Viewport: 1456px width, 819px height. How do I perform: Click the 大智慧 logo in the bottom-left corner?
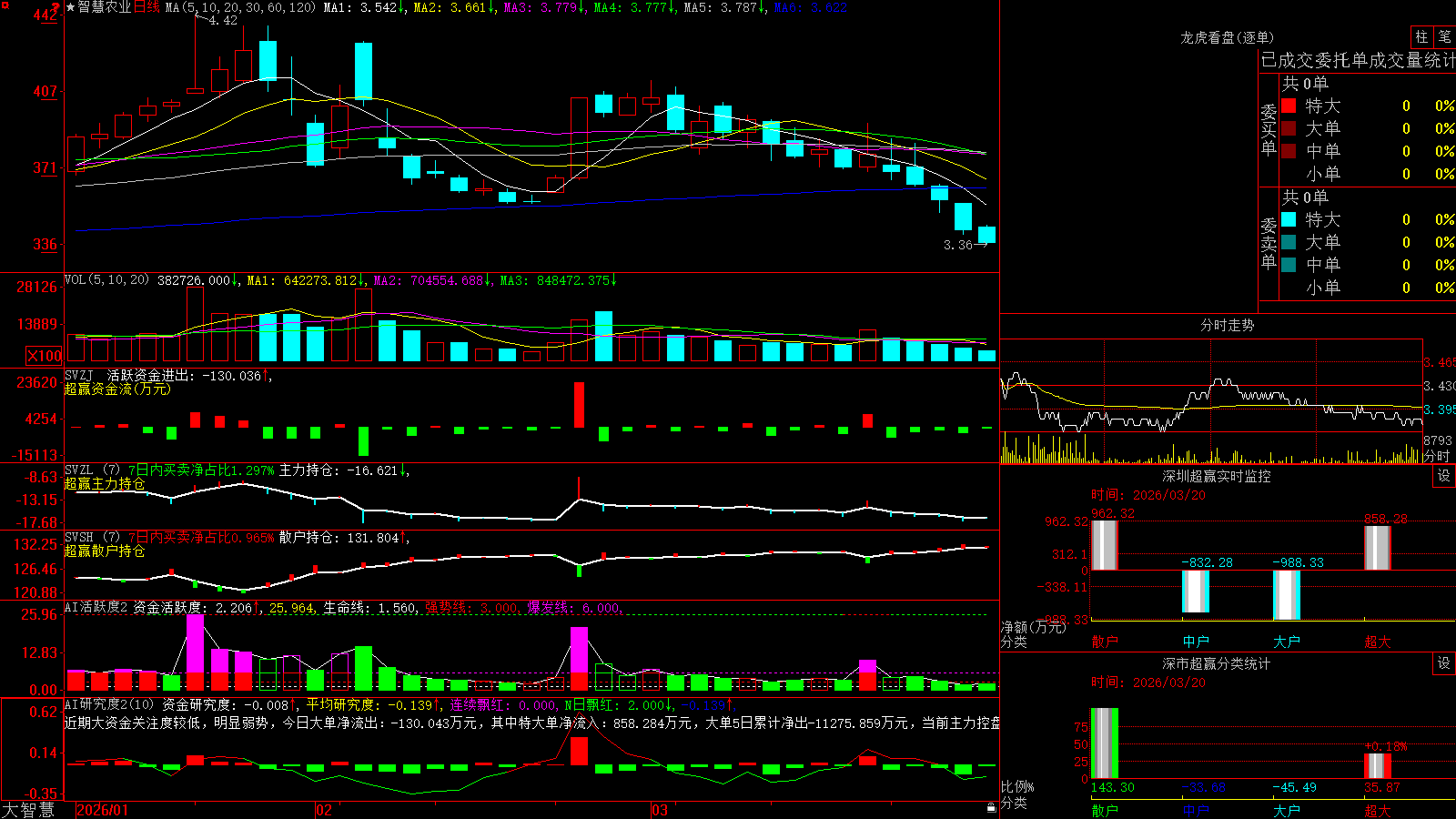coord(28,810)
